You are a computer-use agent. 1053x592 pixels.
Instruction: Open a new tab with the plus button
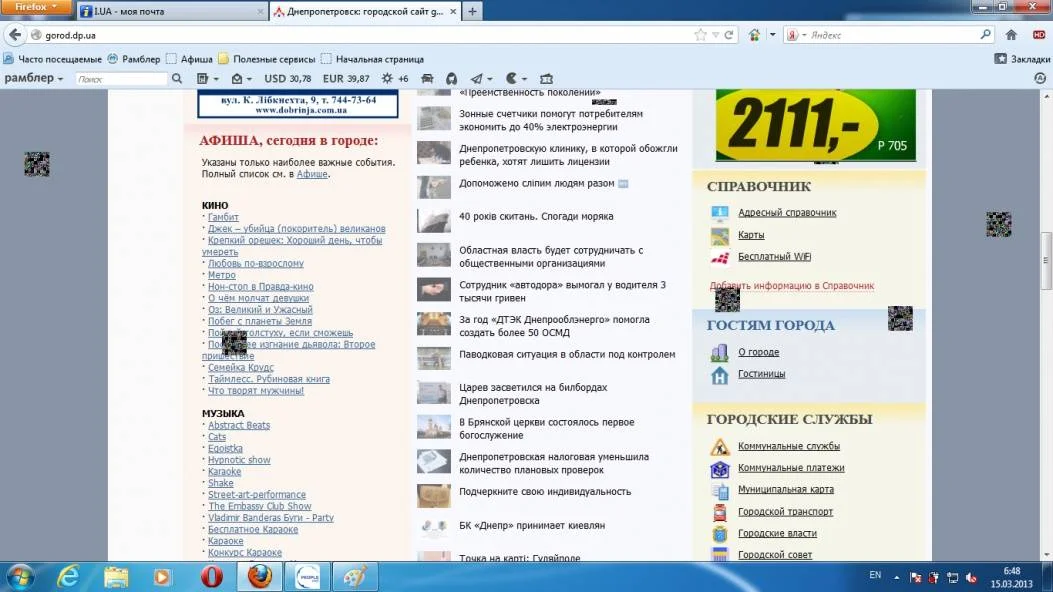(473, 11)
